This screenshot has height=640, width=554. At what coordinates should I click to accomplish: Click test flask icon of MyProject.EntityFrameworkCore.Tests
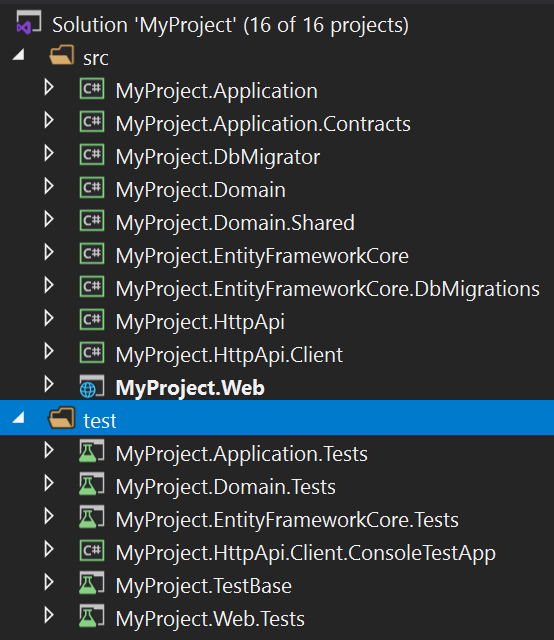[92, 517]
